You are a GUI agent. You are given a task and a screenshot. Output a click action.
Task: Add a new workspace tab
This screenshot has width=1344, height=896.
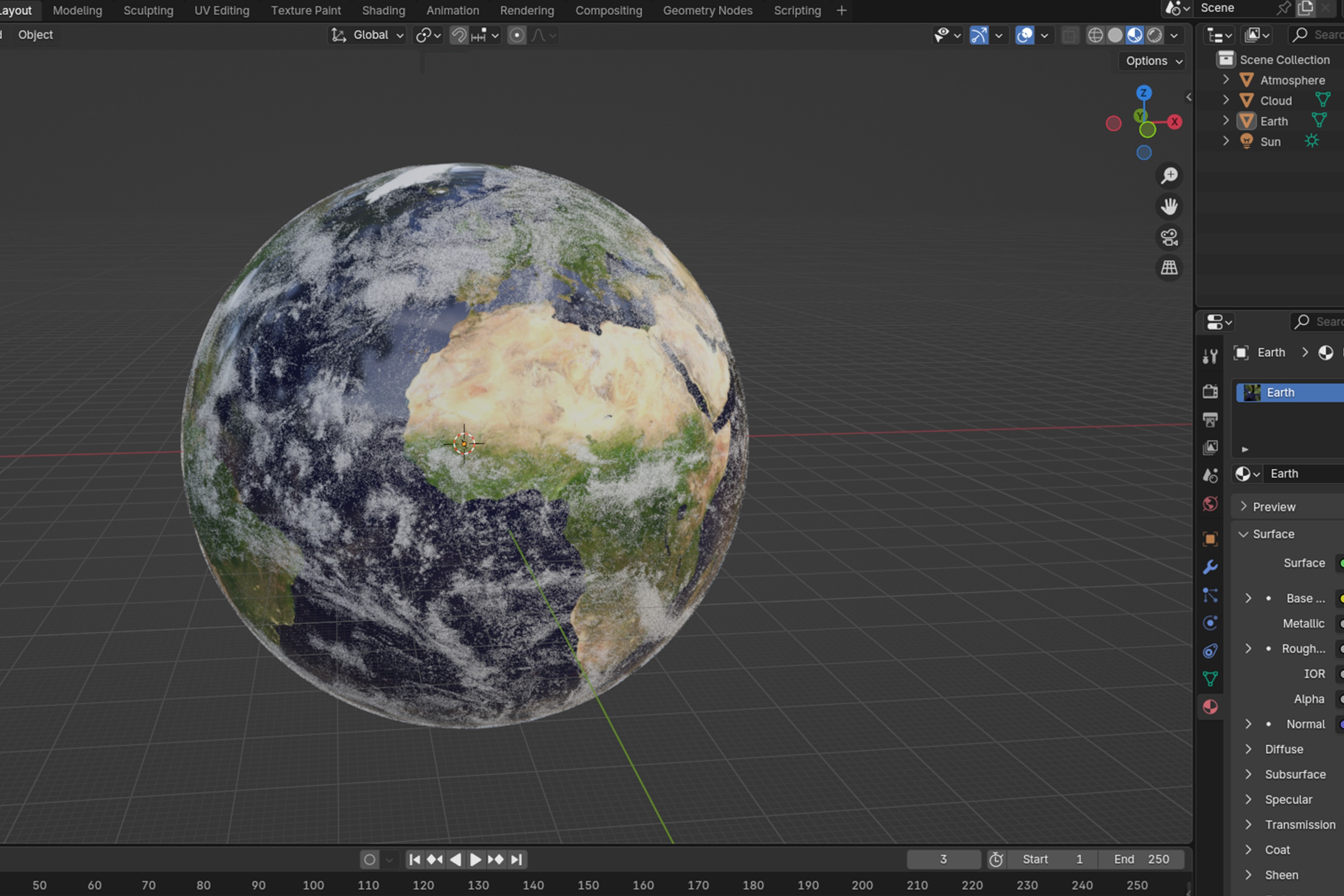point(841,10)
